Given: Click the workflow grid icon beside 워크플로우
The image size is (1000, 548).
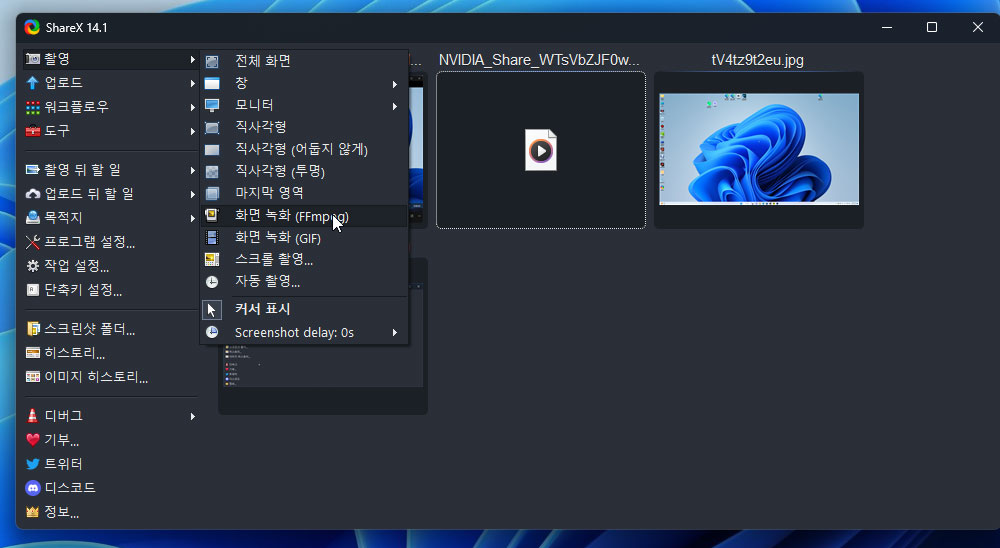Looking at the screenshot, I should (33, 107).
